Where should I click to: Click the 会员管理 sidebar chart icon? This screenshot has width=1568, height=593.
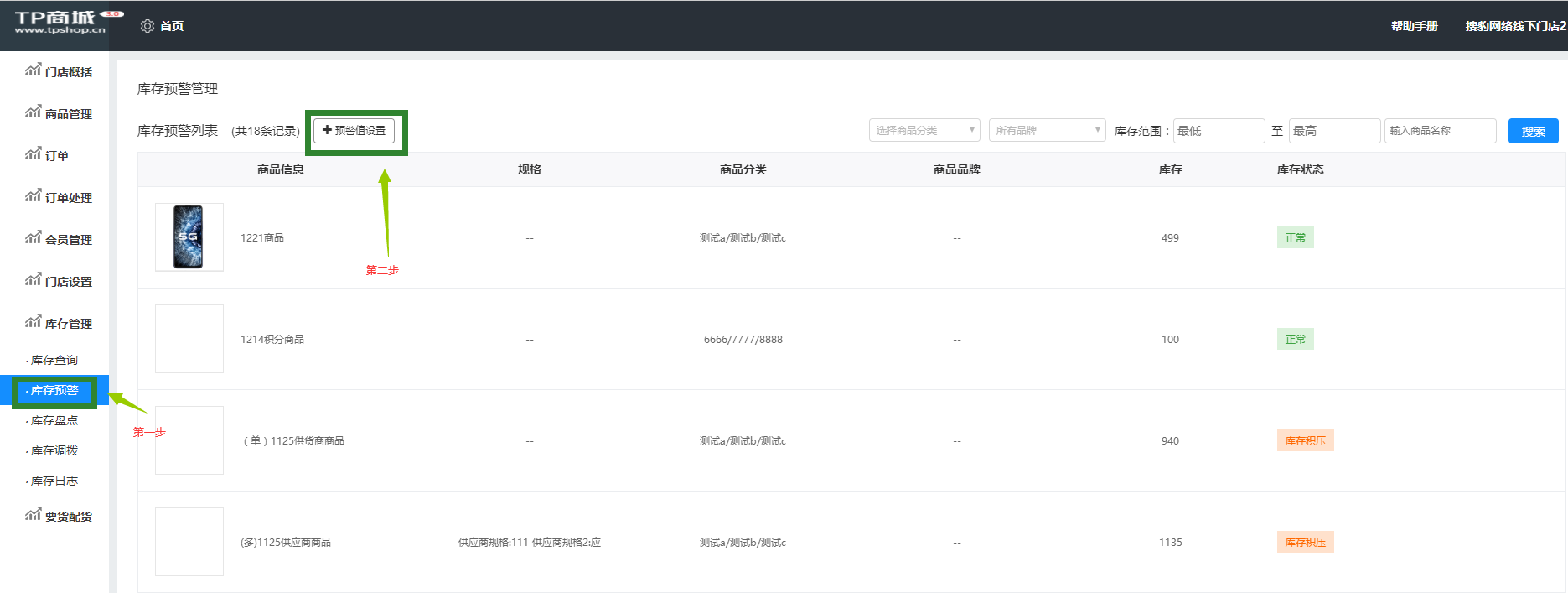point(33,238)
